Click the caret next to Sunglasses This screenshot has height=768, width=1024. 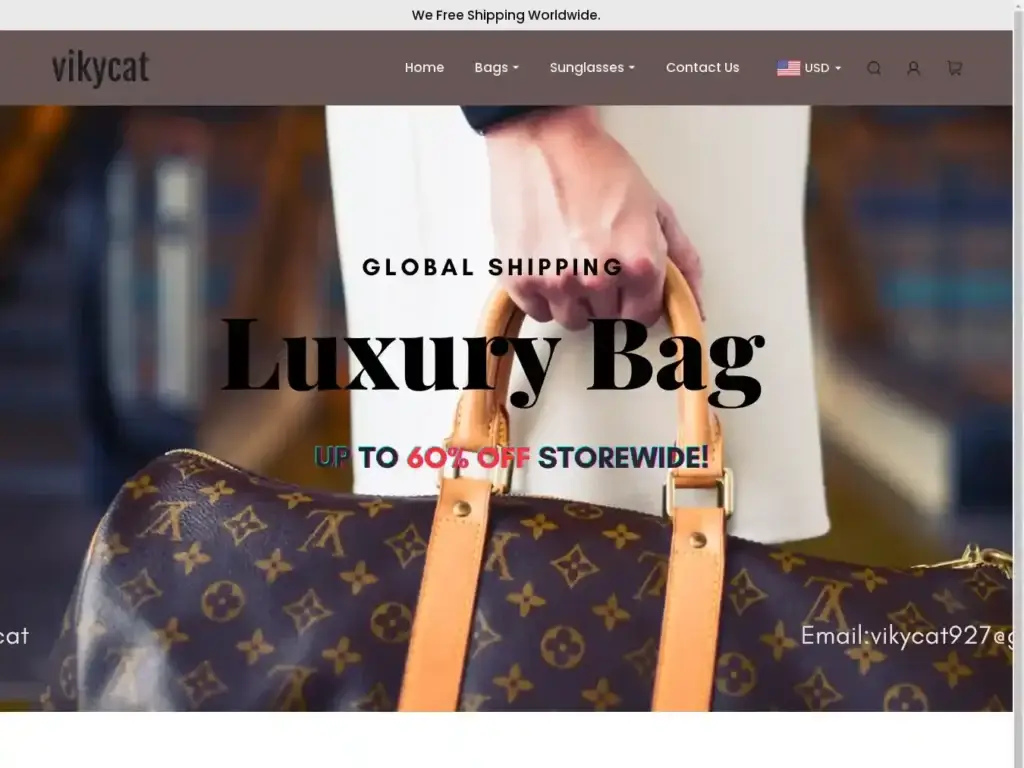coord(632,68)
